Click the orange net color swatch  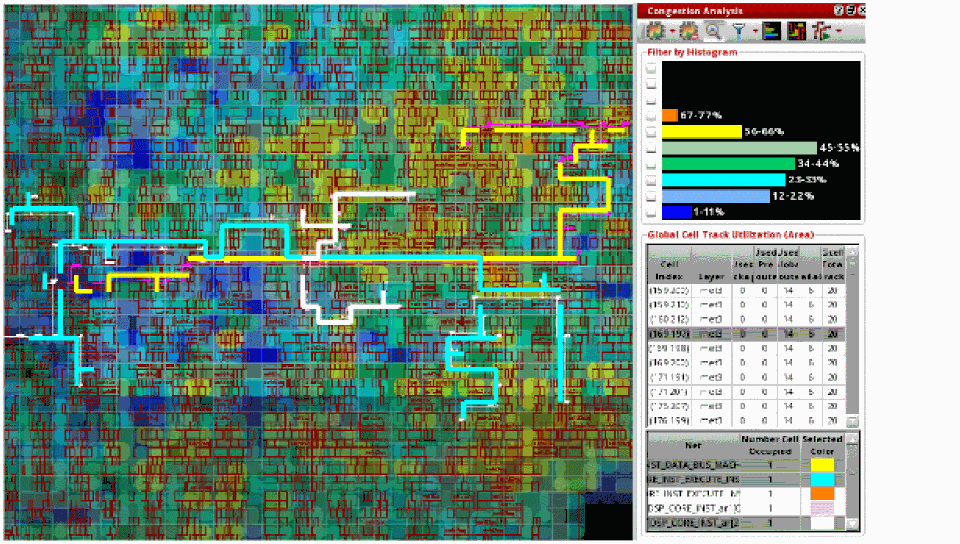822,493
